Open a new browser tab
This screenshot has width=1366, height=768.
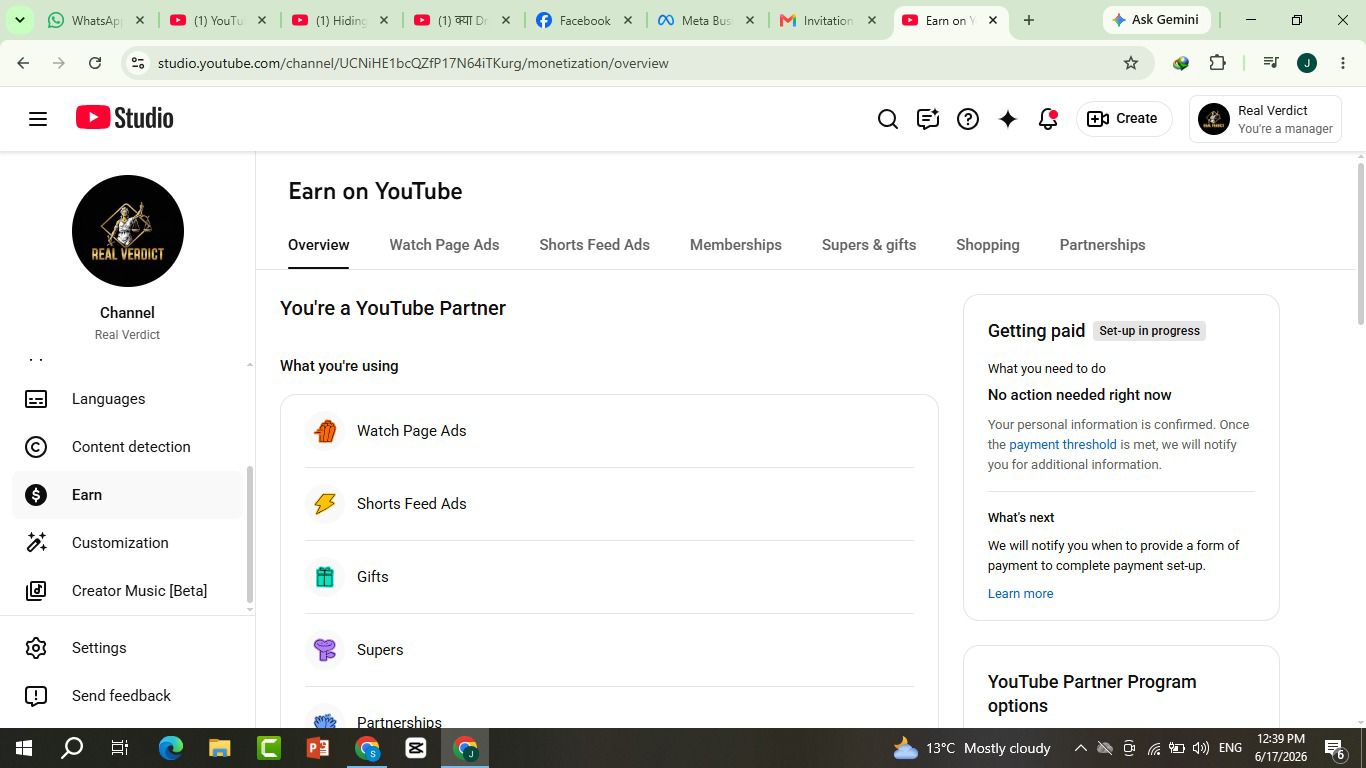pos(1028,20)
